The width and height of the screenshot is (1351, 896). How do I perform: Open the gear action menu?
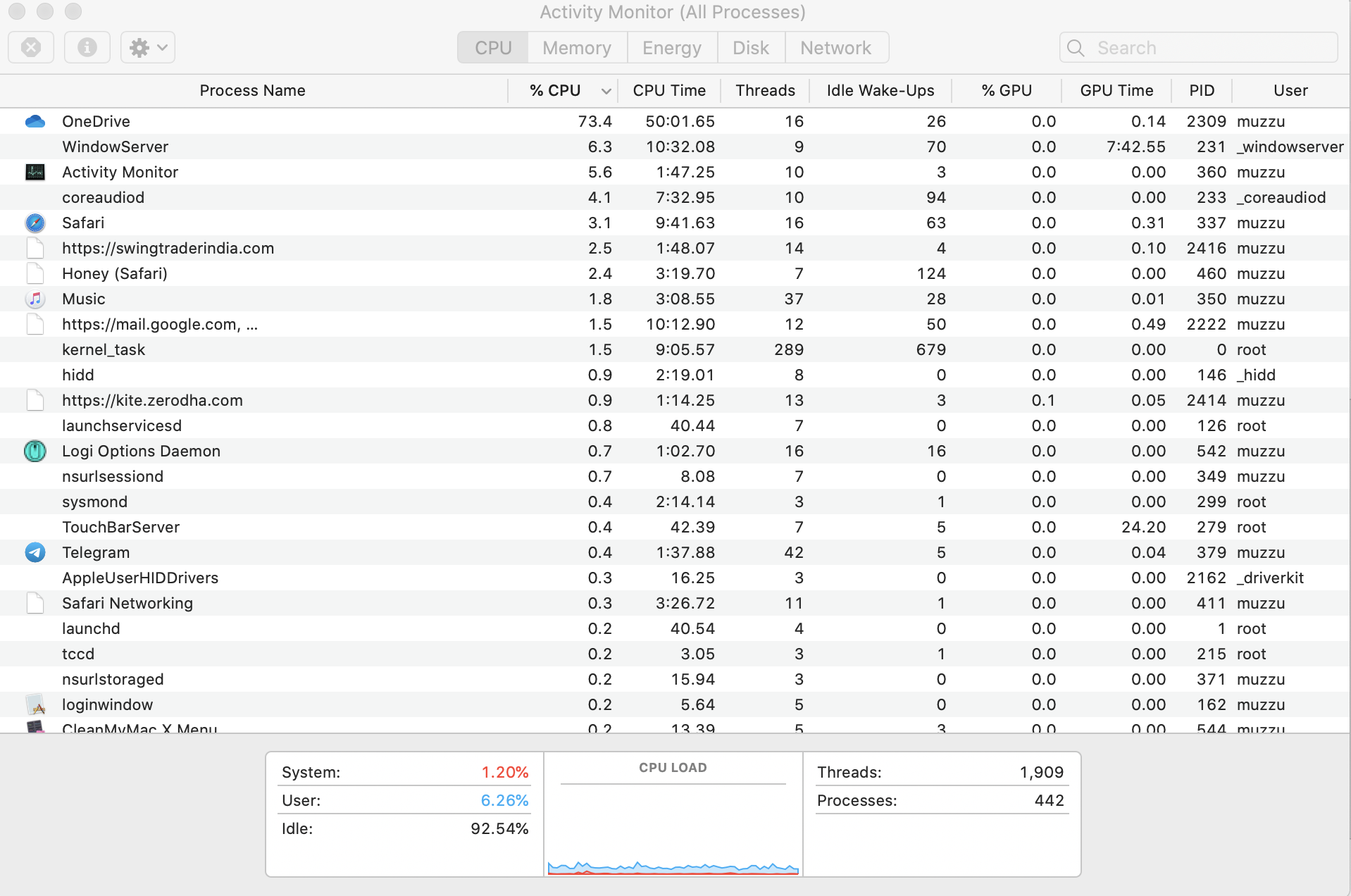148,48
